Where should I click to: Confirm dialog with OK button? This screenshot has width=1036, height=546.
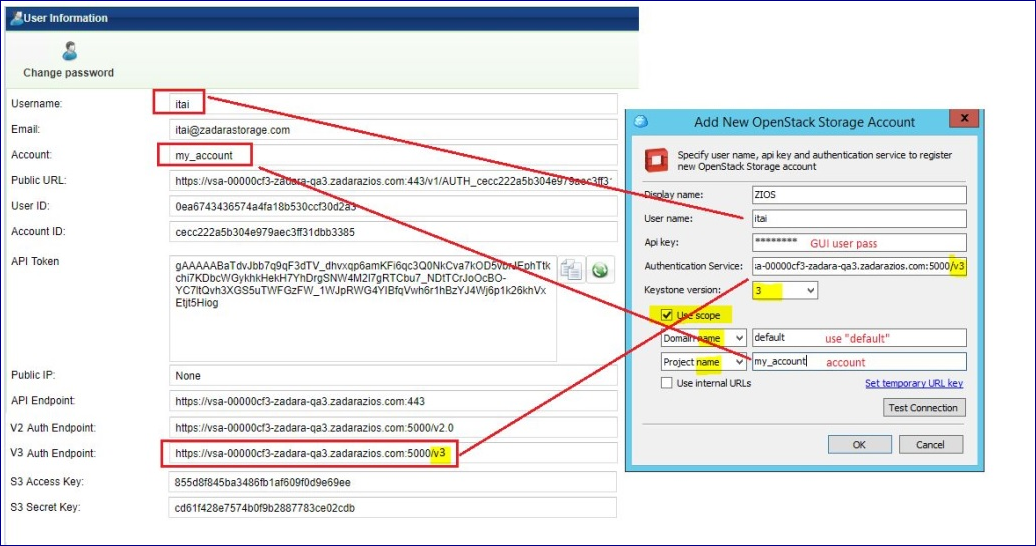860,444
